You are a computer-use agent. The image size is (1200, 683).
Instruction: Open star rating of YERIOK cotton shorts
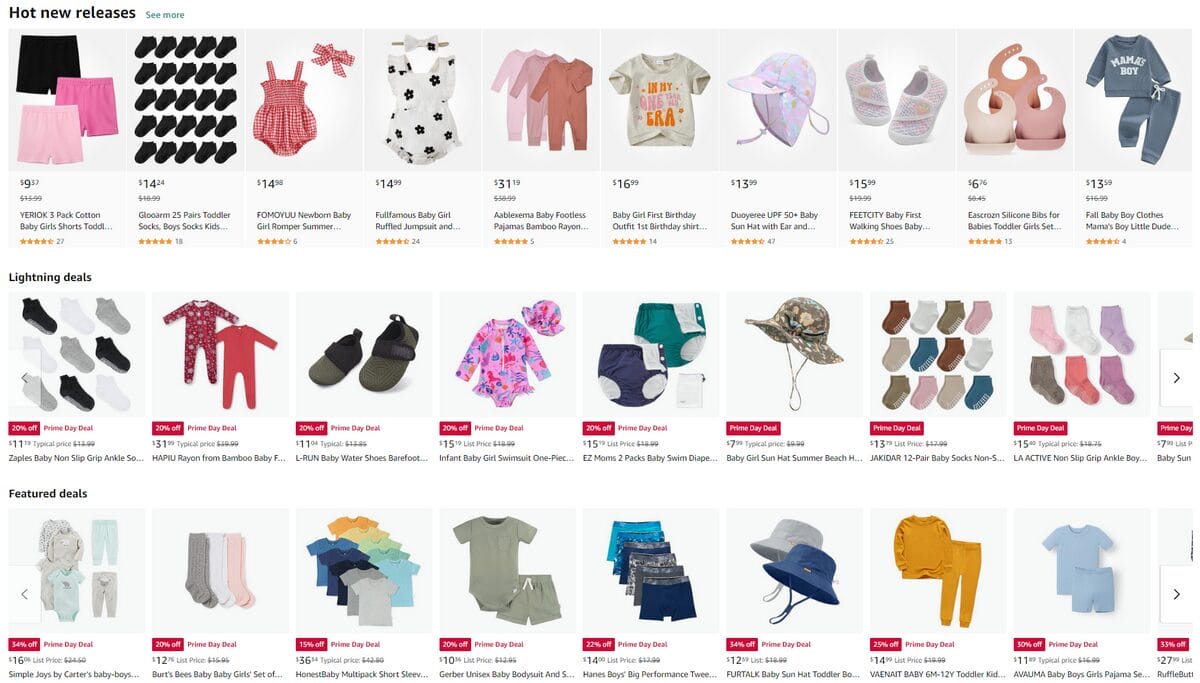pos(36,241)
